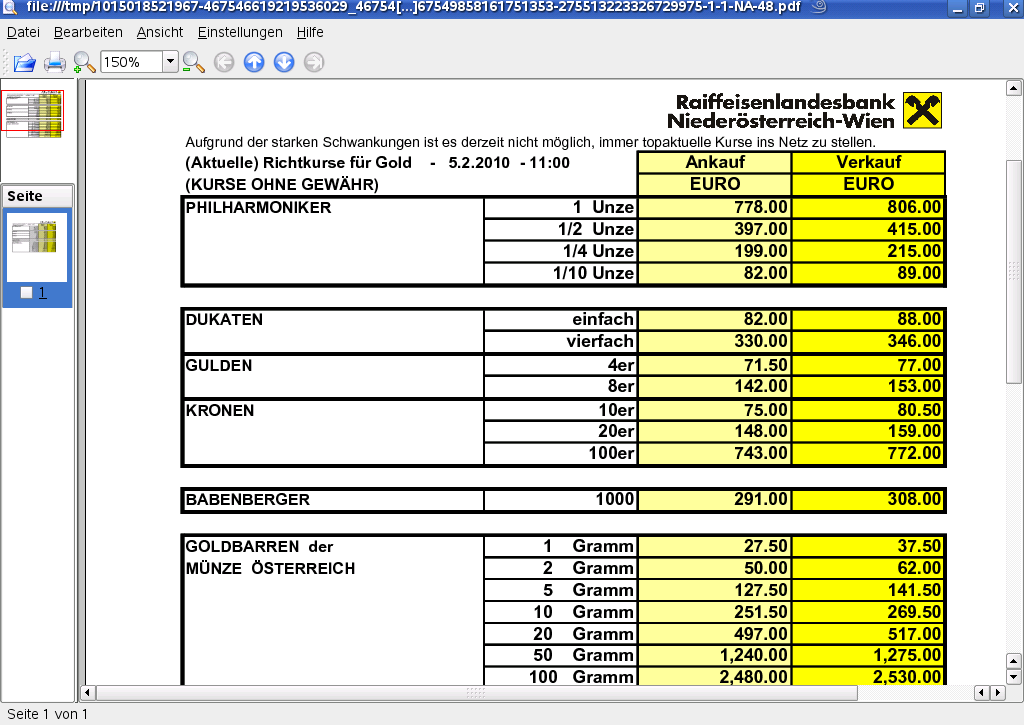Tick the checkbox beside page 1 thumbnail

click(27, 293)
